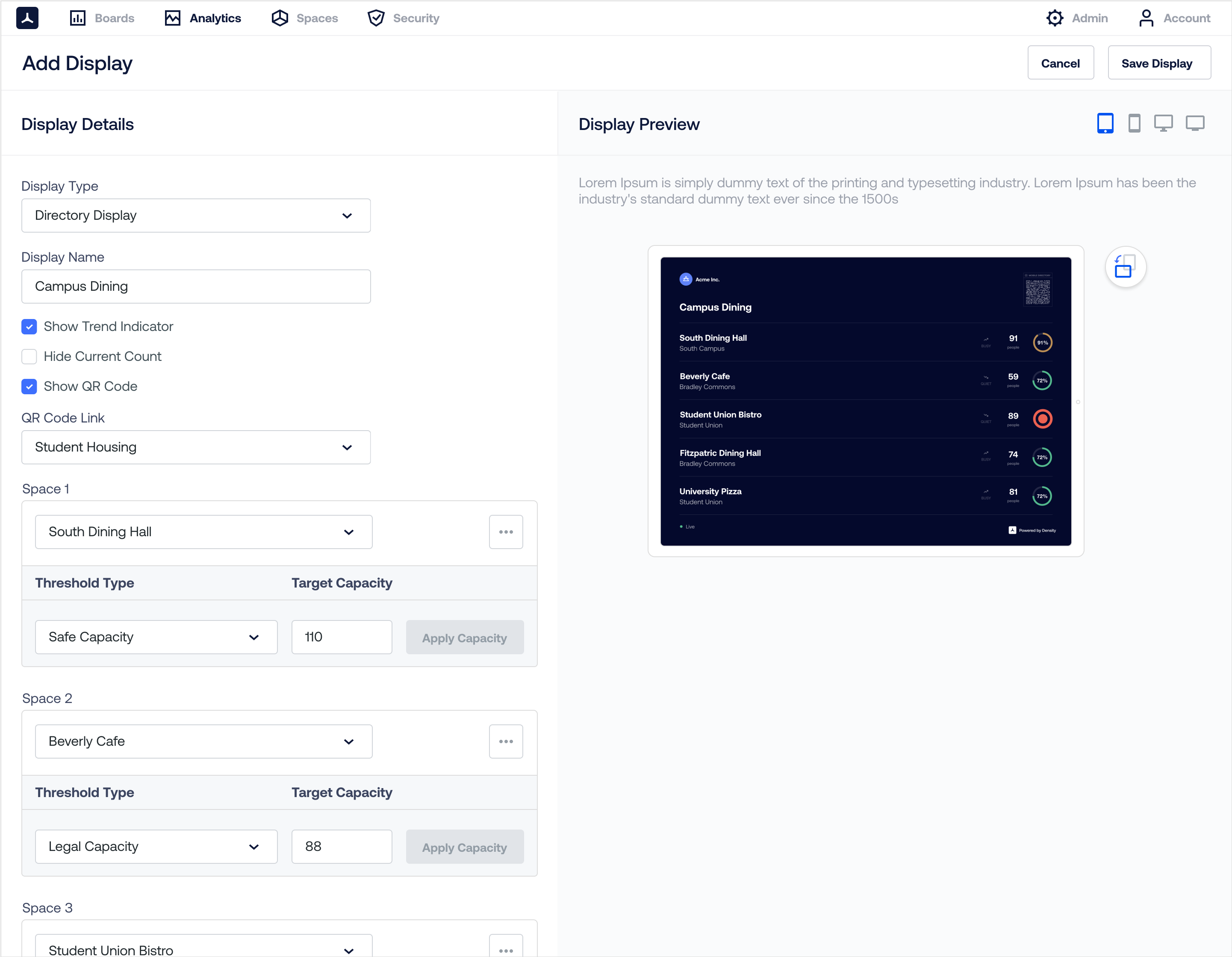Expand the QR Code Link dropdown
1232x957 pixels.
pyautogui.click(x=196, y=447)
